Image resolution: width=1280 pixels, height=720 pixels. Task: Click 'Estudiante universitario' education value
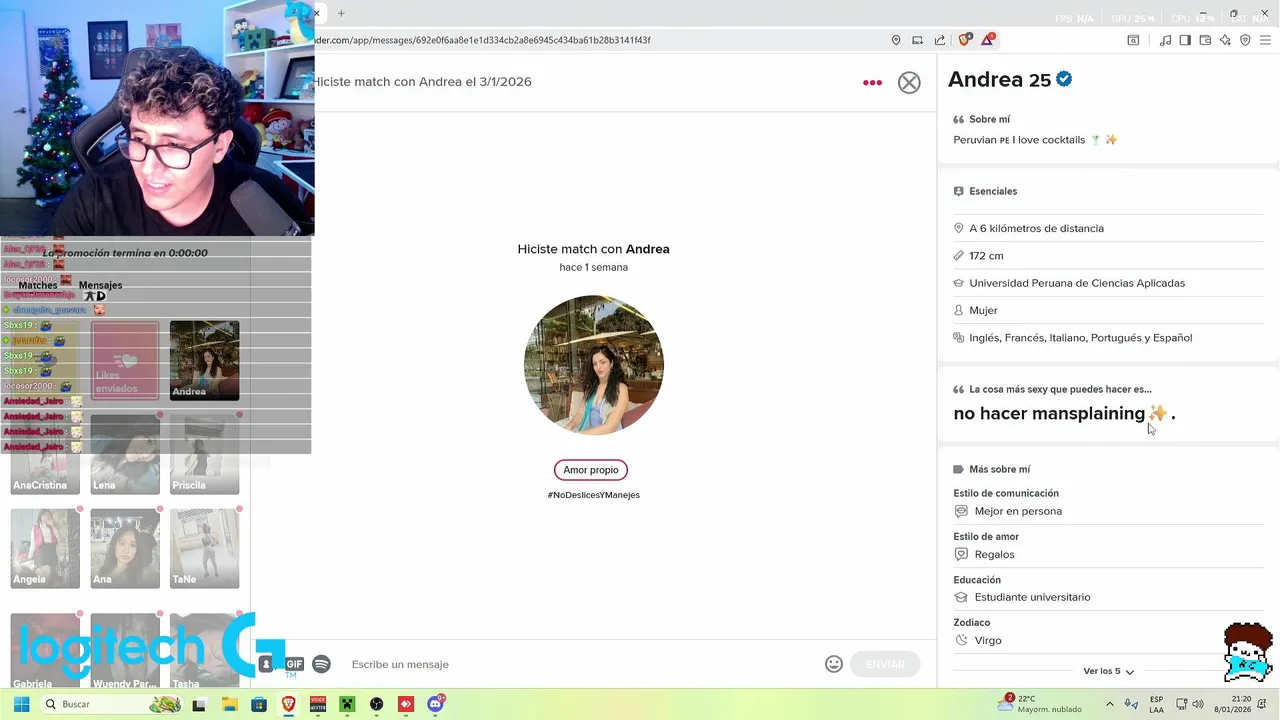coord(1032,597)
